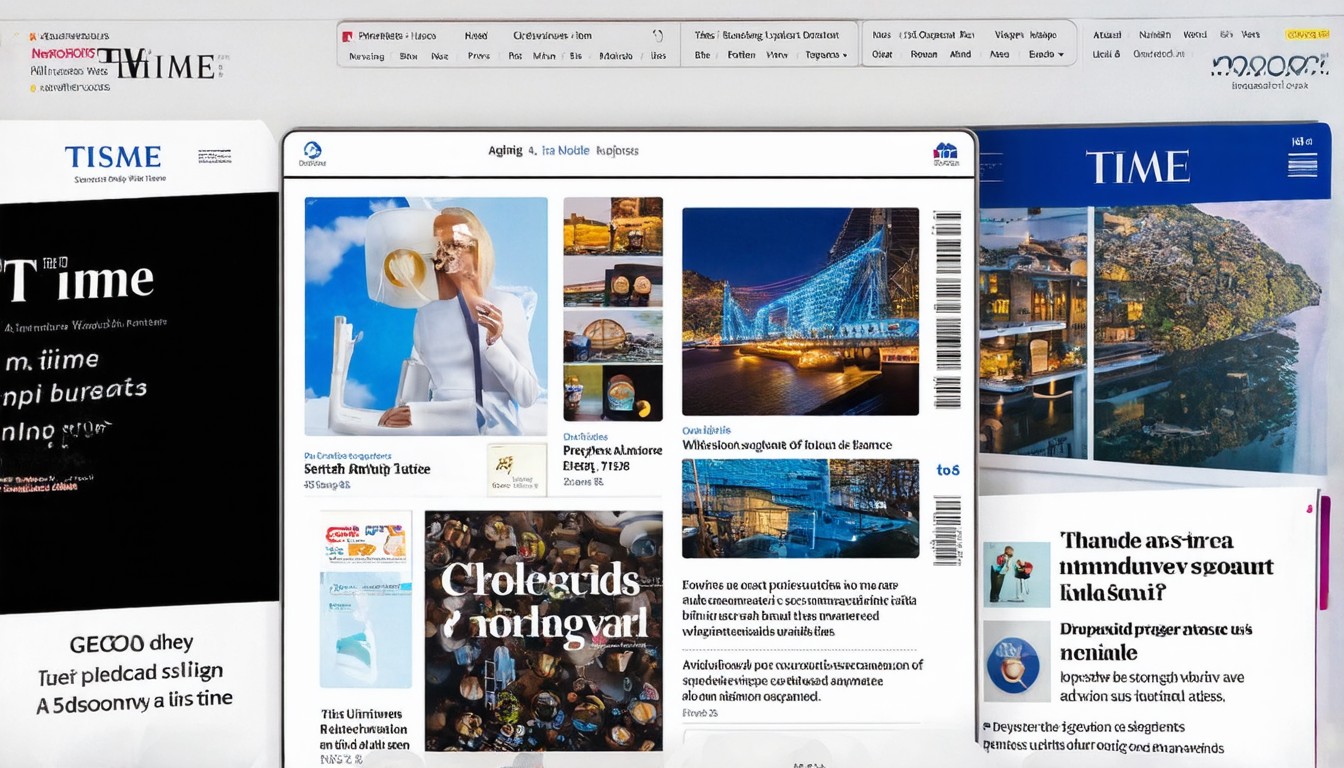The height and width of the screenshot is (768, 1344).
Task: Open the golden building thumbnail in stacked column
Action: (x=613, y=225)
